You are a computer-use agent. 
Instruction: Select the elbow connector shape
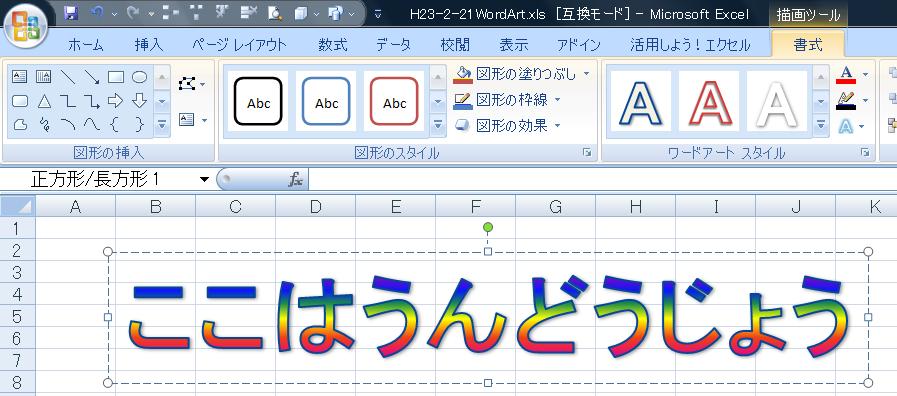tap(68, 101)
